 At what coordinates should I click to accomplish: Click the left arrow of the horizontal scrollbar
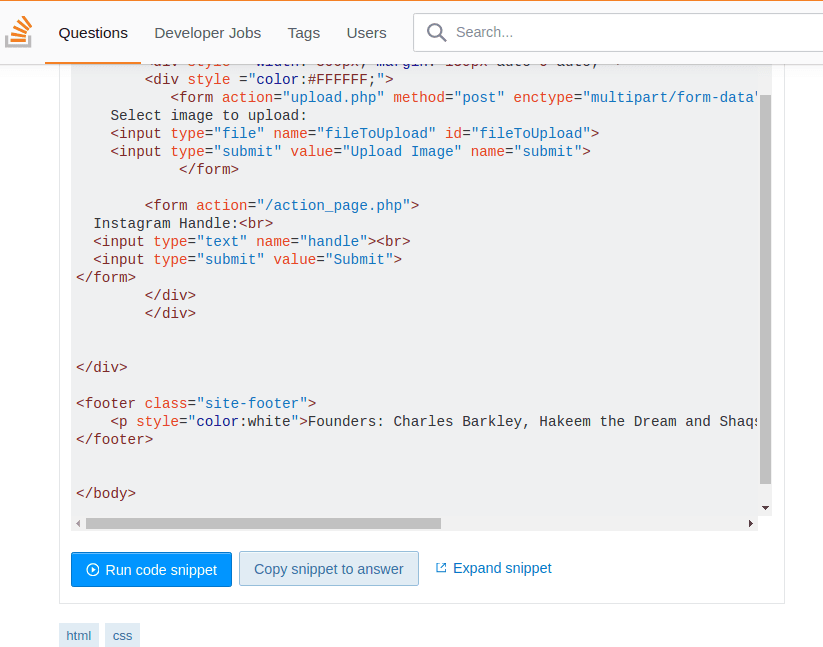78,523
